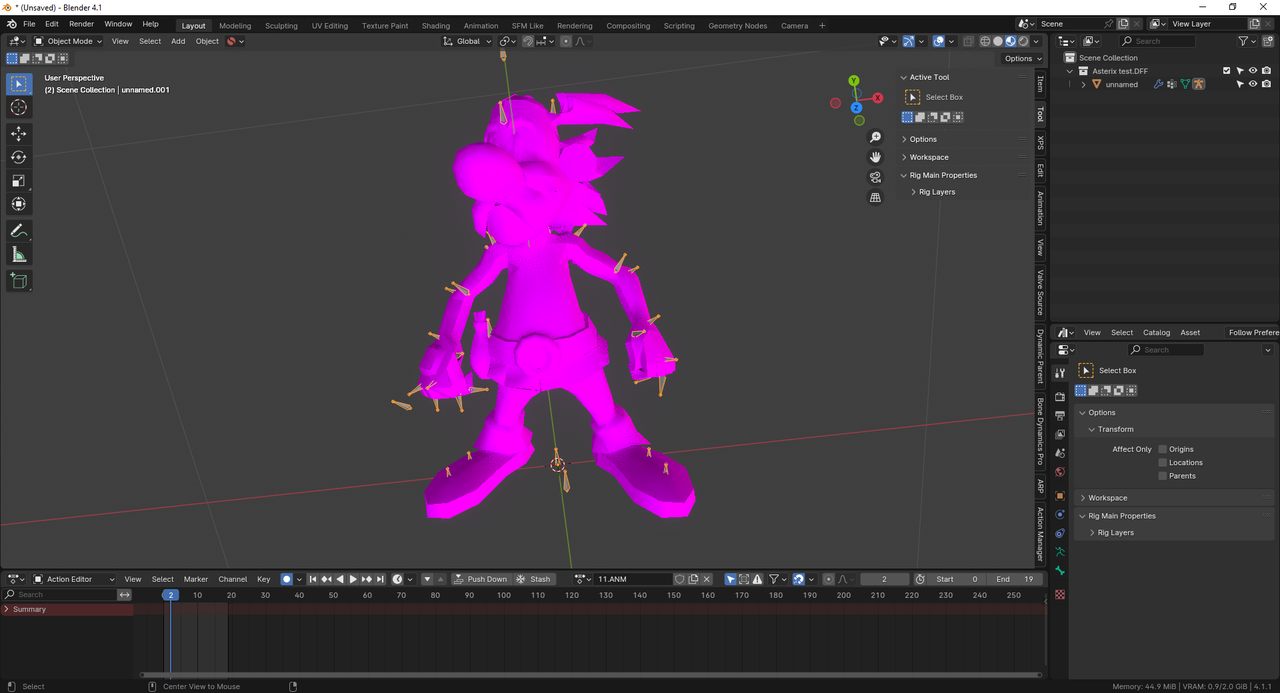Expand Rig Layers in viewport sidebar
The width and height of the screenshot is (1280, 693).
[937, 192]
